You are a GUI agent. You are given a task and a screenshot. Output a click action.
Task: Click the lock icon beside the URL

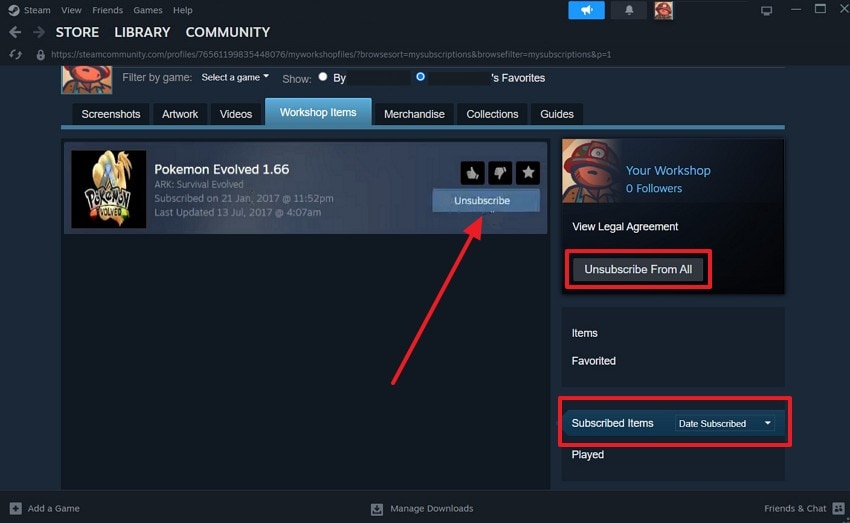click(x=40, y=55)
